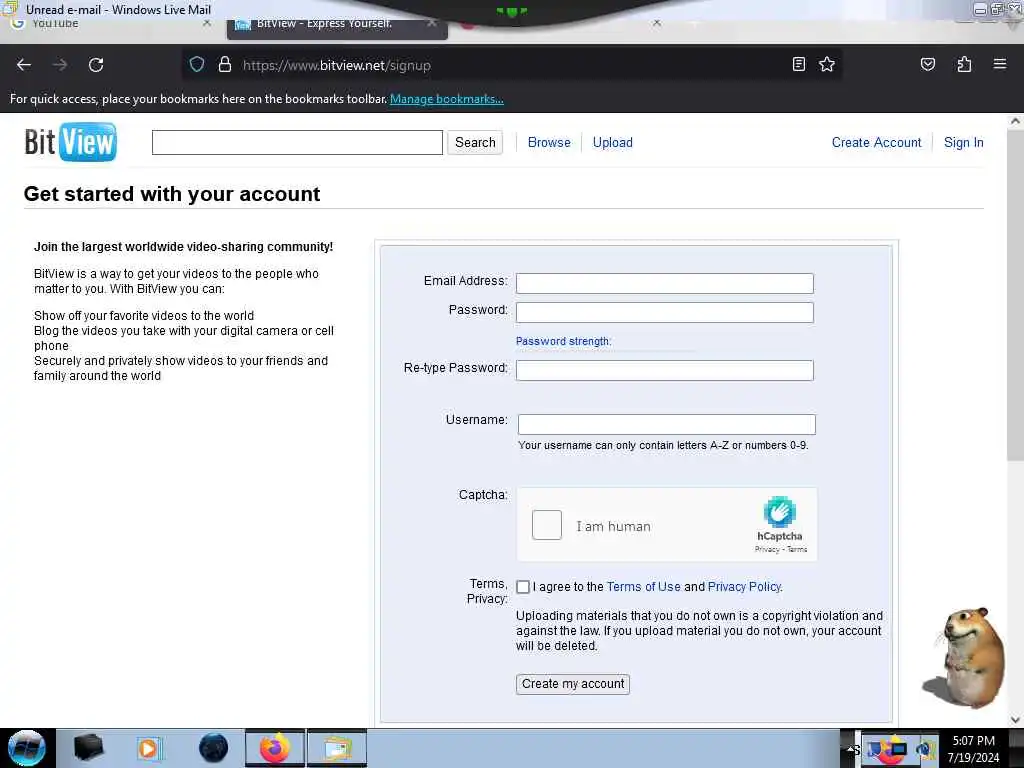1024x768 pixels.
Task: Tick the agree to Terms of Use checkbox
Action: pos(523,586)
